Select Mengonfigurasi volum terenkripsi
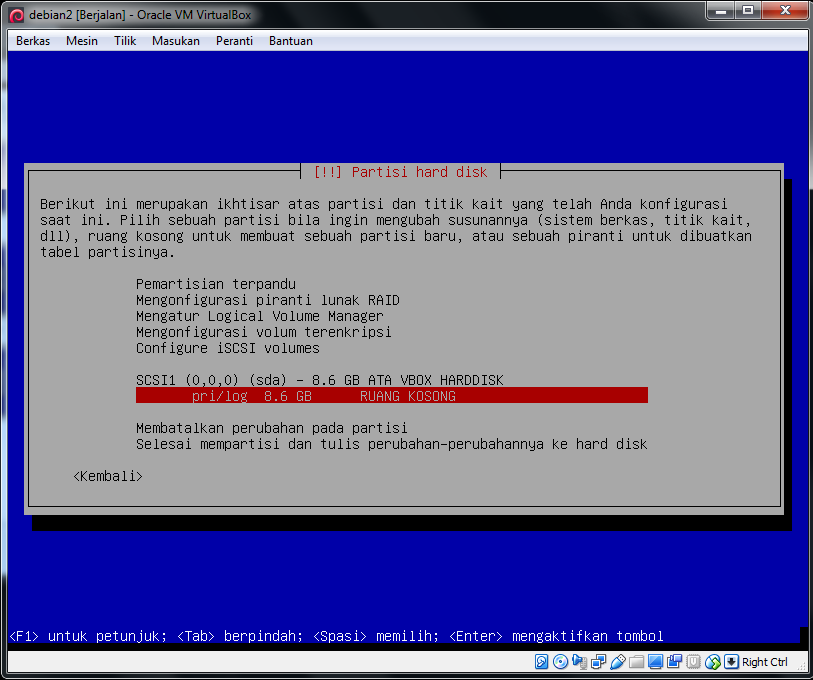 tap(263, 332)
